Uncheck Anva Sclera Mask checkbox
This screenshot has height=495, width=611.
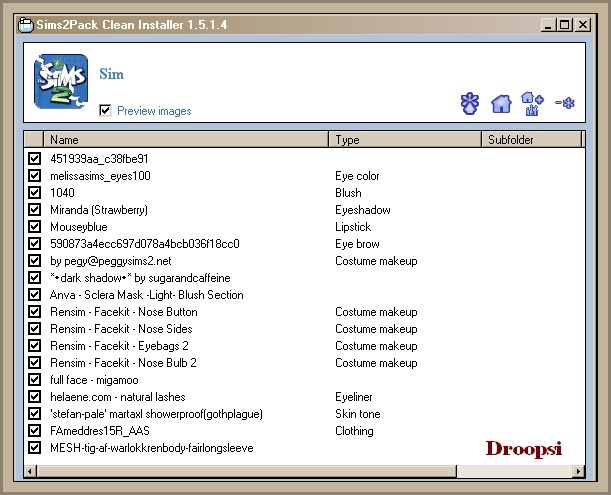point(34,295)
